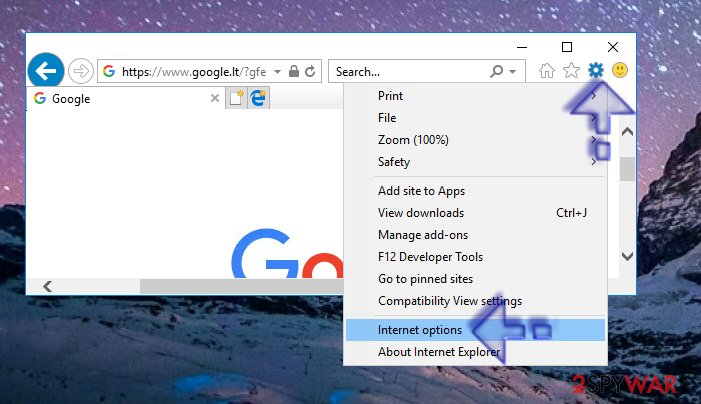Minimize the Internet Explorer window
701x404 pixels.
522,47
